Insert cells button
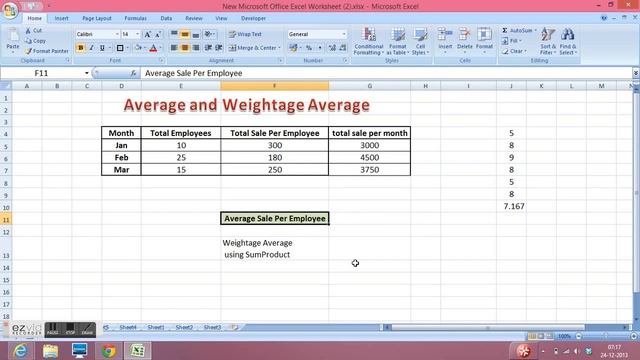The height and width of the screenshot is (360, 640). coord(445,40)
